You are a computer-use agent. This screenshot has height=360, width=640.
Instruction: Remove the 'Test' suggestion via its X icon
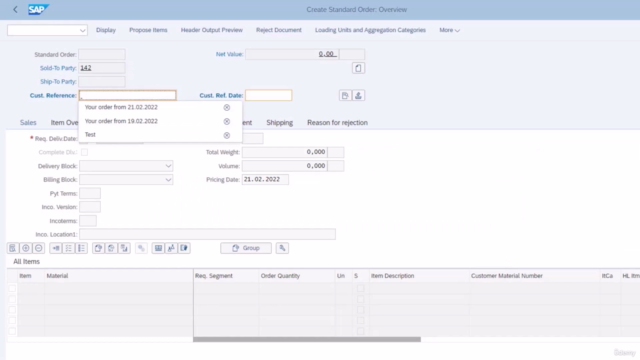227,135
